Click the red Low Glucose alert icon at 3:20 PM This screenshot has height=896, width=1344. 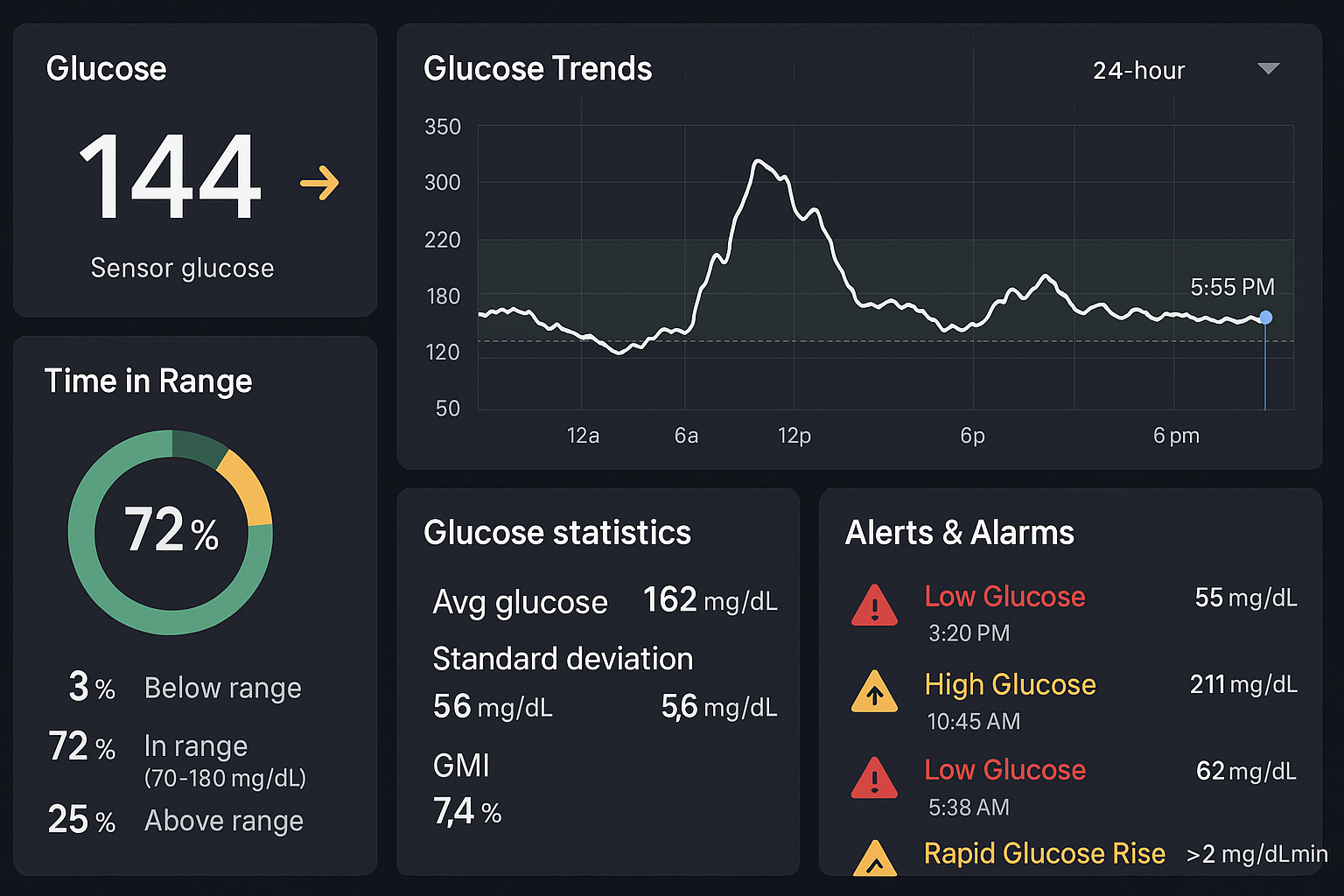coord(873,605)
